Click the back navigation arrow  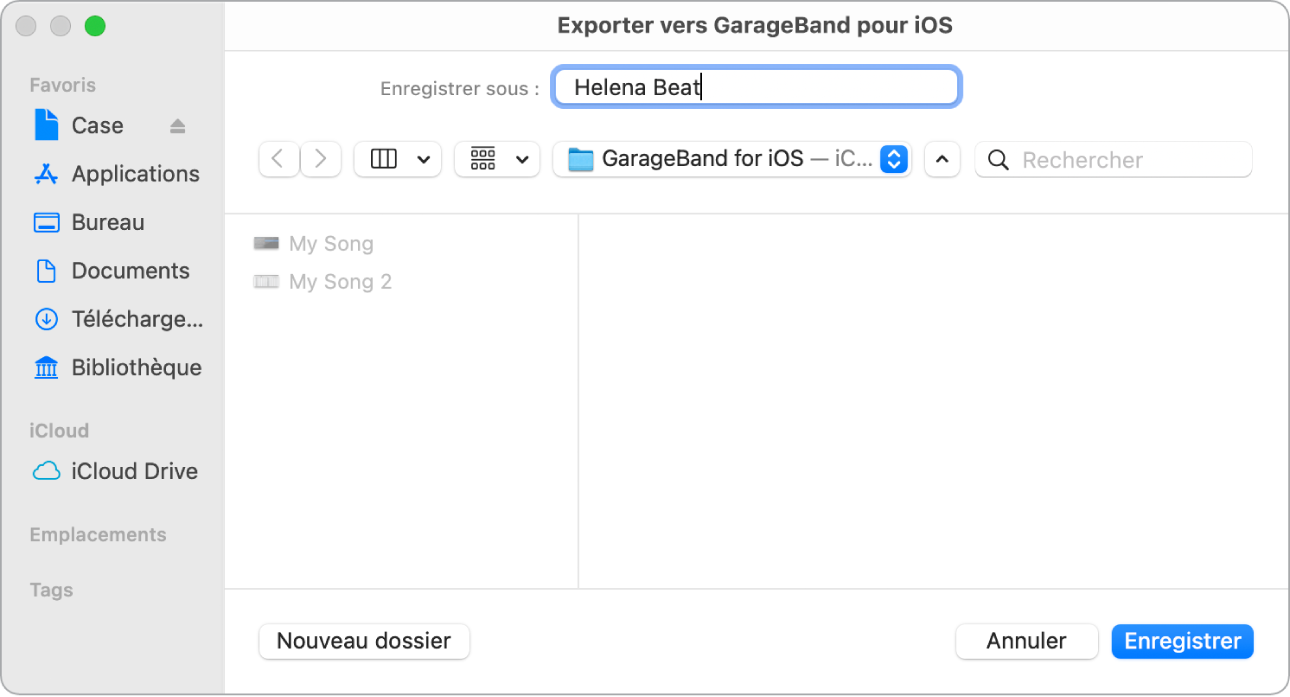[279, 158]
